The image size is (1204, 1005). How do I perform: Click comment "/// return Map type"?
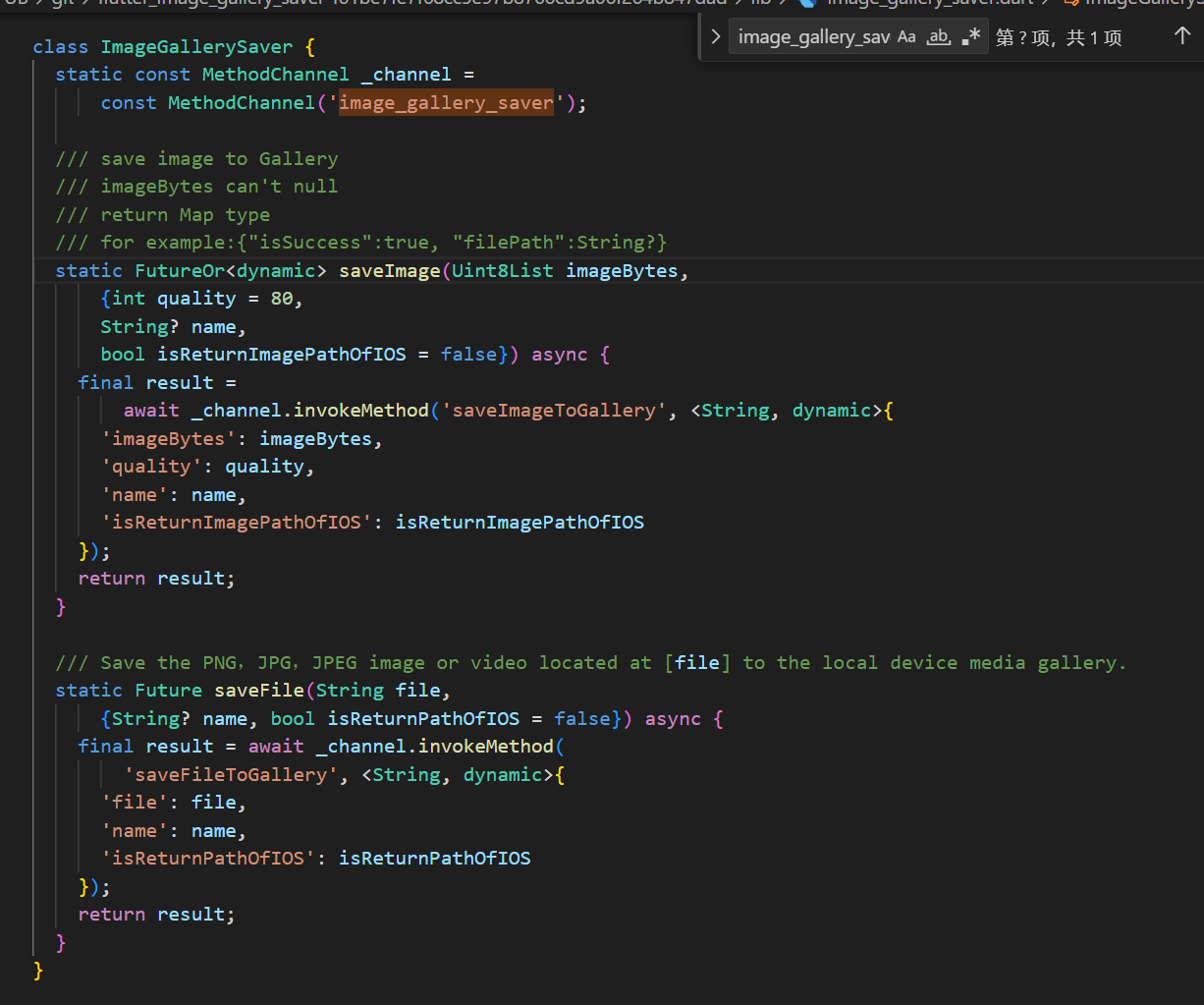(x=163, y=215)
